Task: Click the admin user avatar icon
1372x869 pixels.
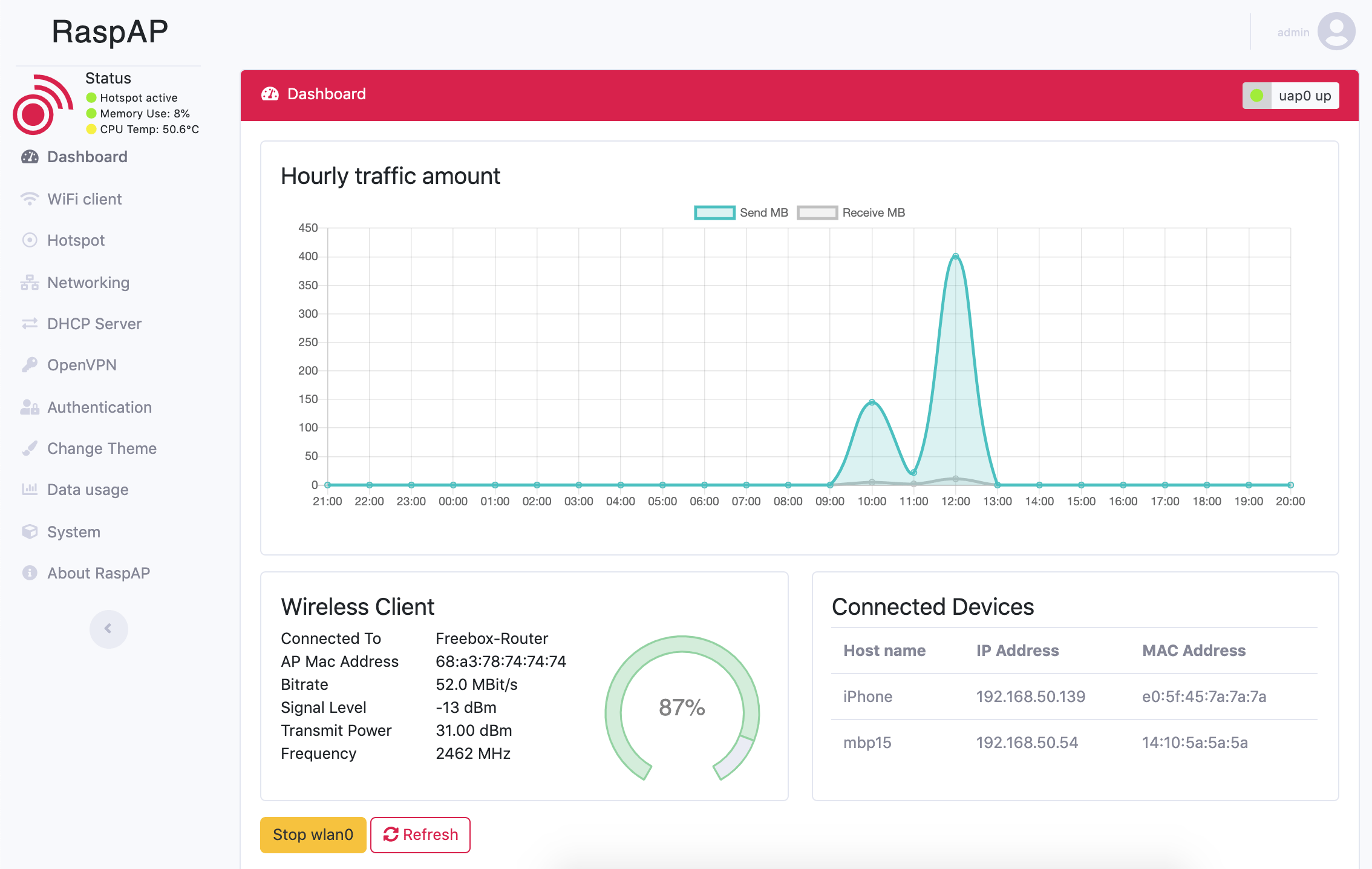Action: point(1336,31)
